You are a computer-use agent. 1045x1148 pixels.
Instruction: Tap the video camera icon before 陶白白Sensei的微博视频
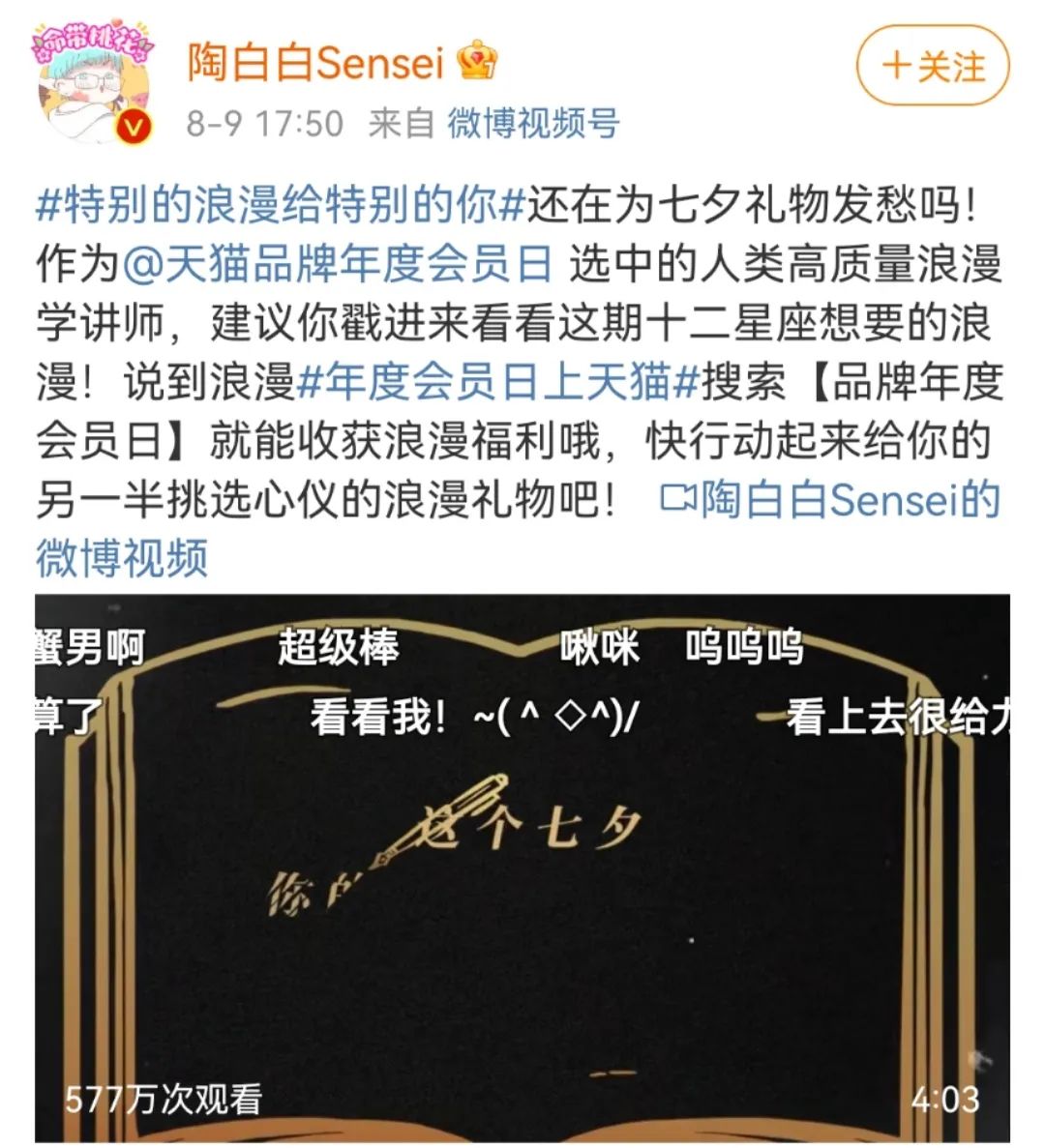[x=677, y=499]
